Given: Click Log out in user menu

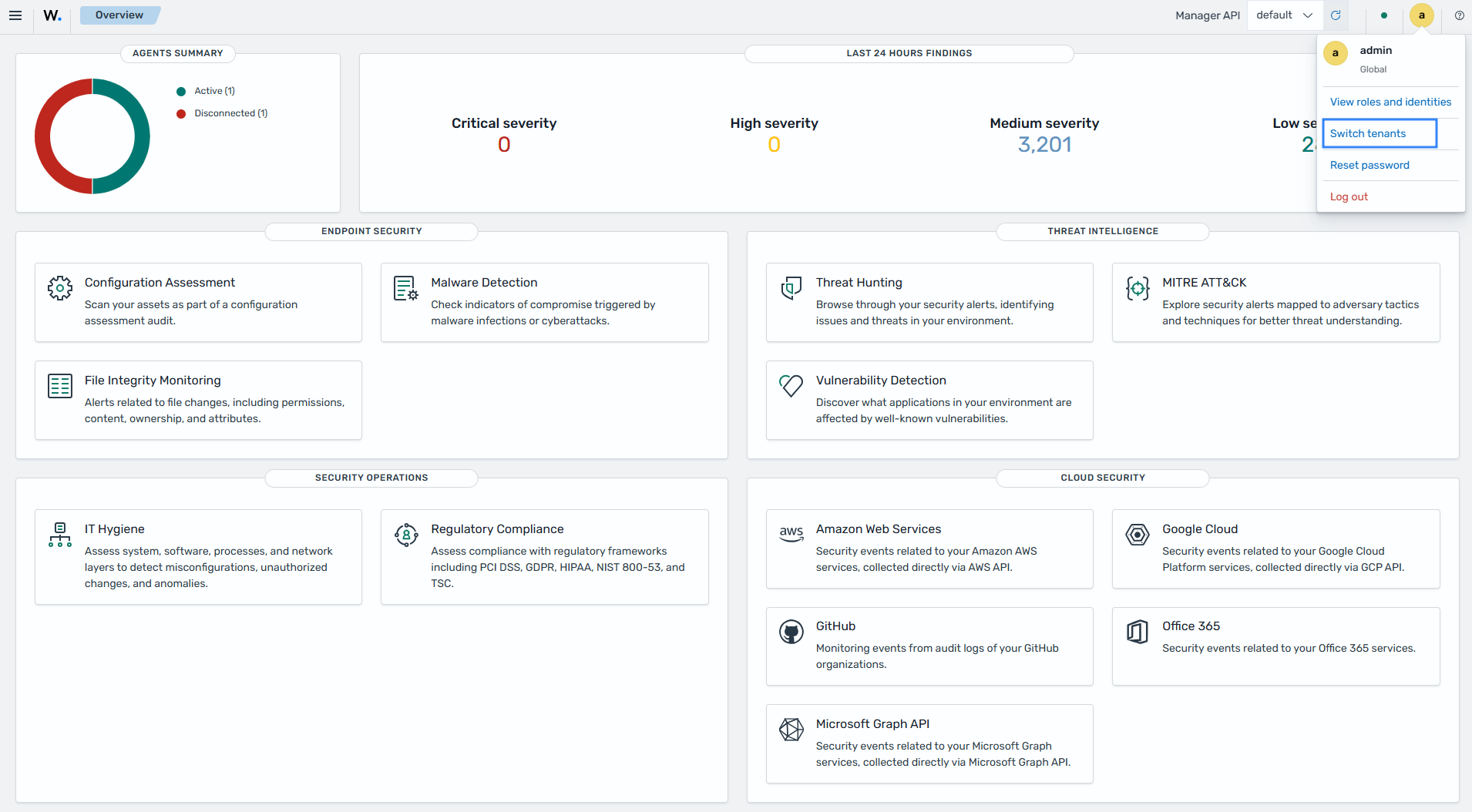Looking at the screenshot, I should click(1349, 196).
